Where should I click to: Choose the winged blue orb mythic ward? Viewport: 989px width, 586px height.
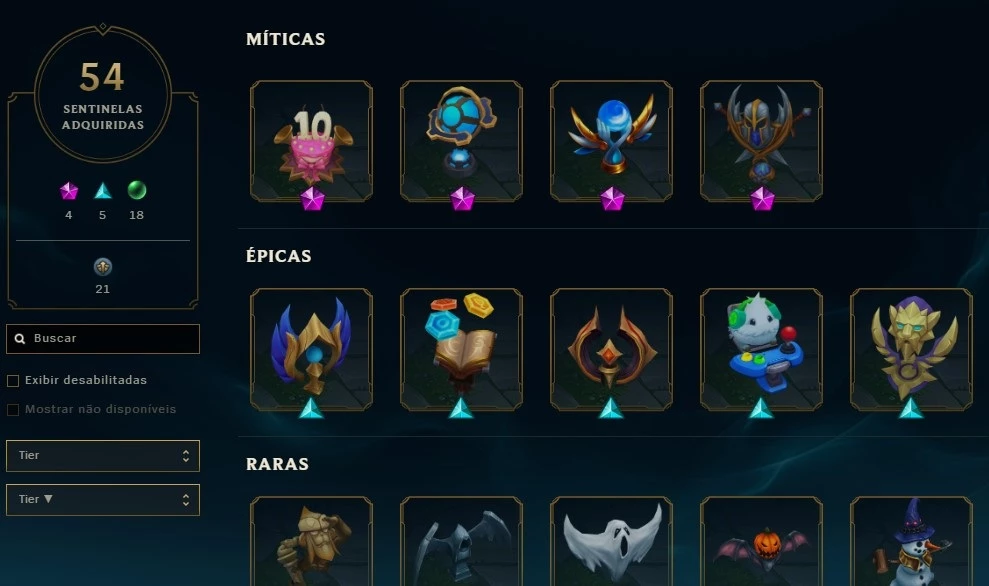pos(612,141)
